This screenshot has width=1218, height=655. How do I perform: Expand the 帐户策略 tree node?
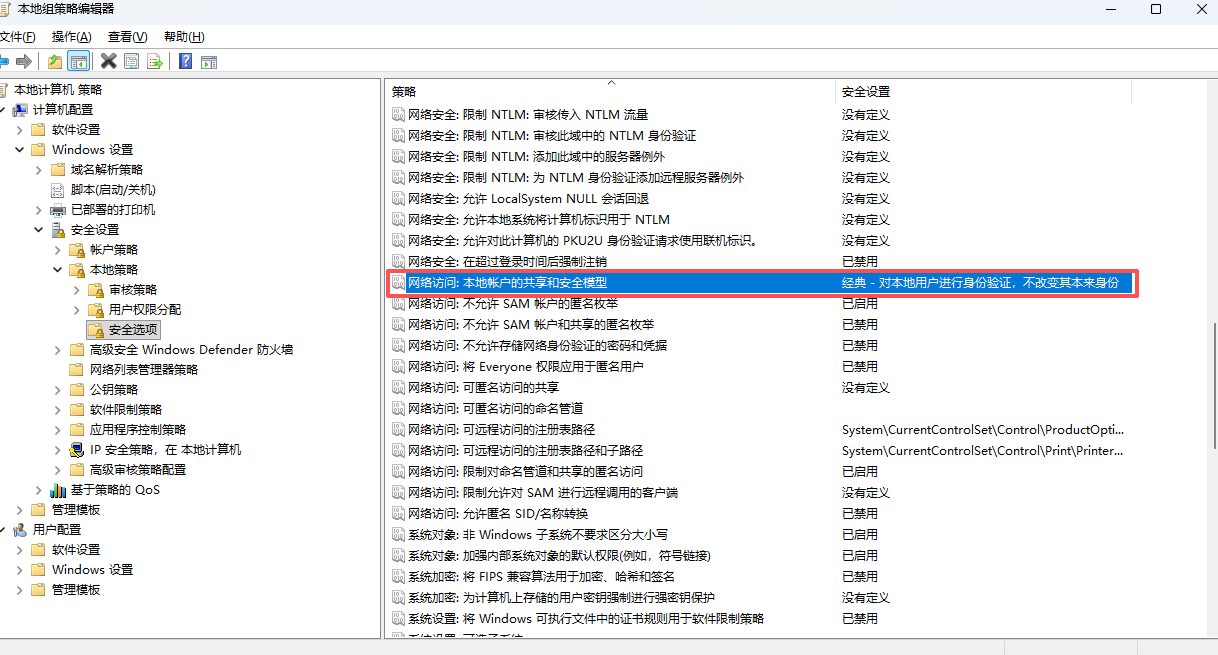click(58, 250)
